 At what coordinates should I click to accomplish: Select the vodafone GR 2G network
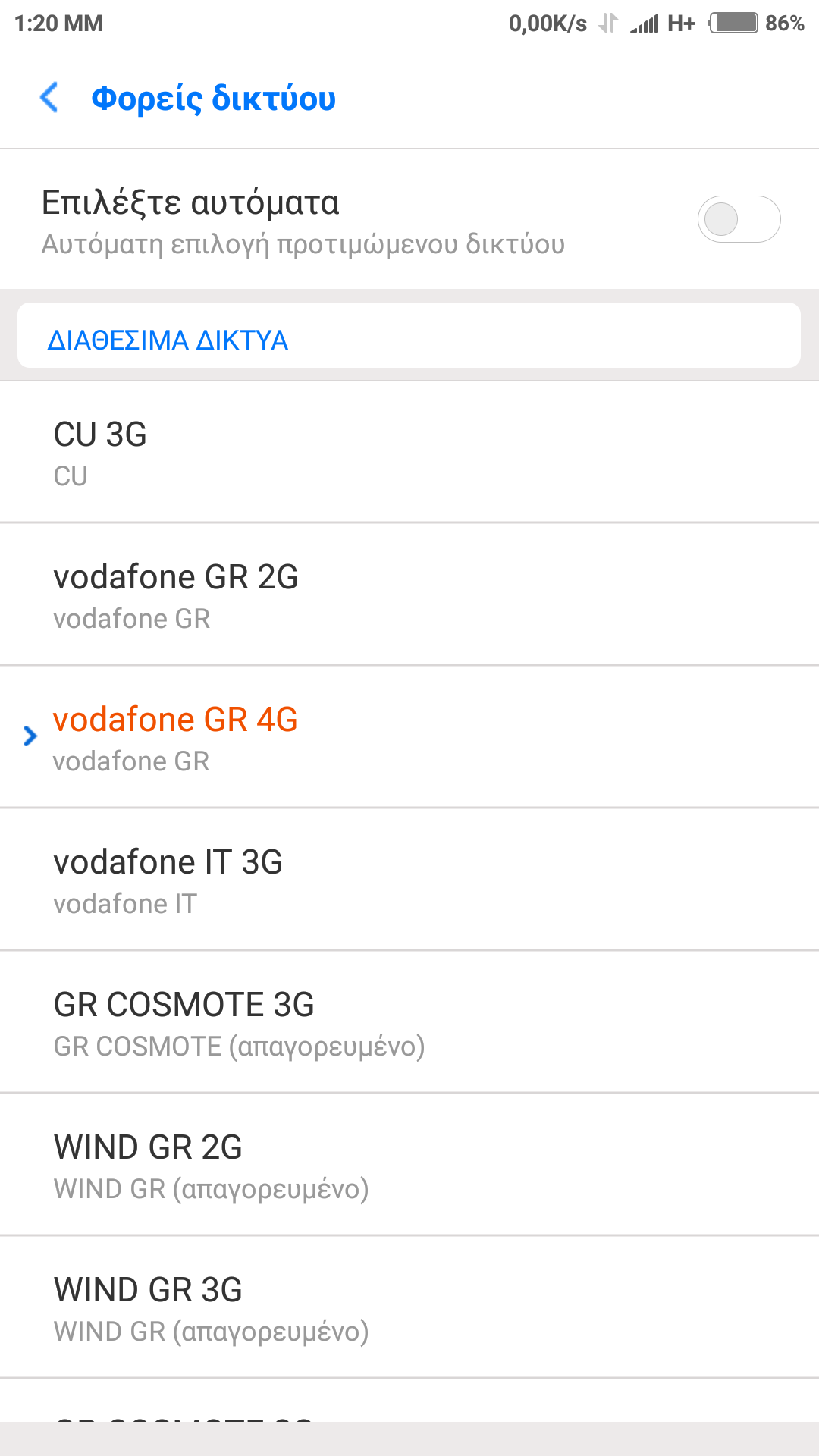tap(409, 595)
